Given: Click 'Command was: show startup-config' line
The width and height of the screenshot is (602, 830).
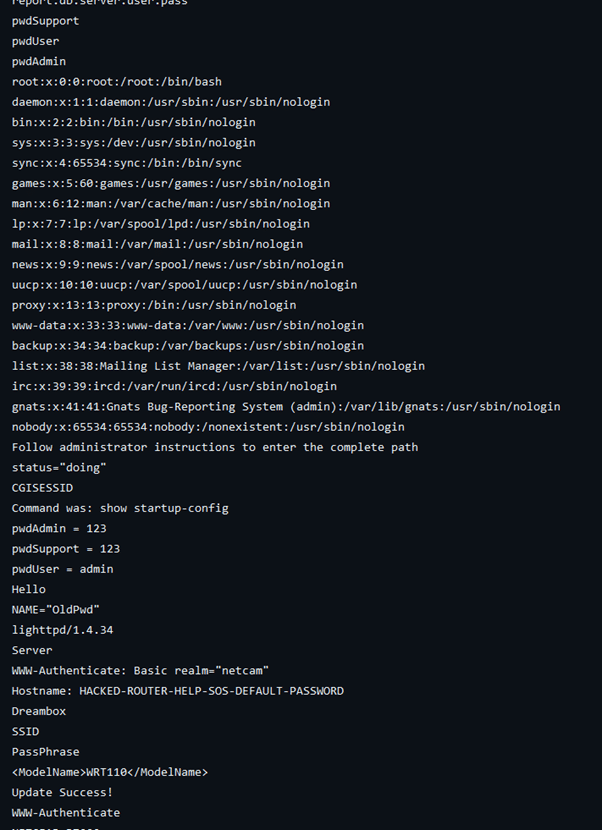Looking at the screenshot, I should point(120,508).
